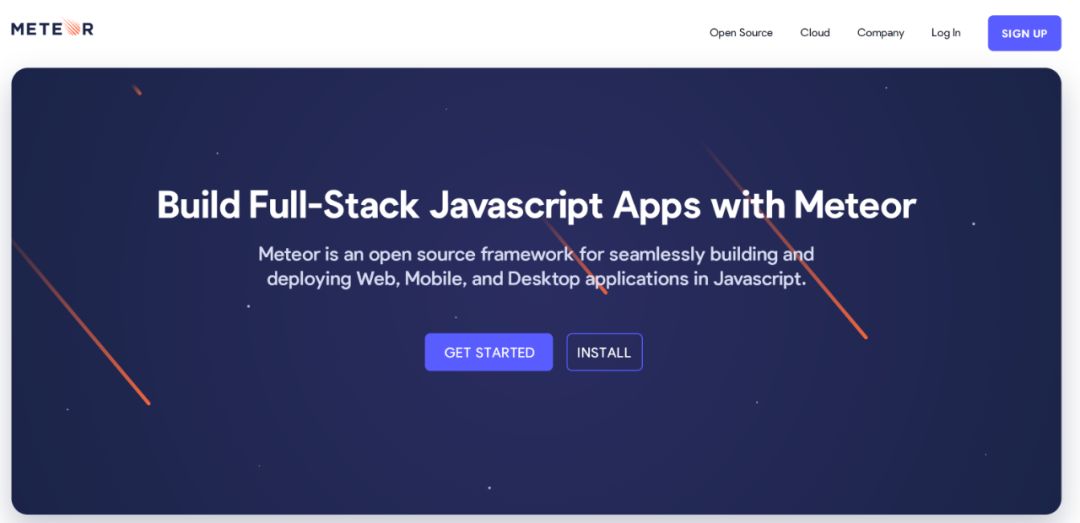Click the GET STARTED button
The height and width of the screenshot is (523, 1080).
coord(489,352)
